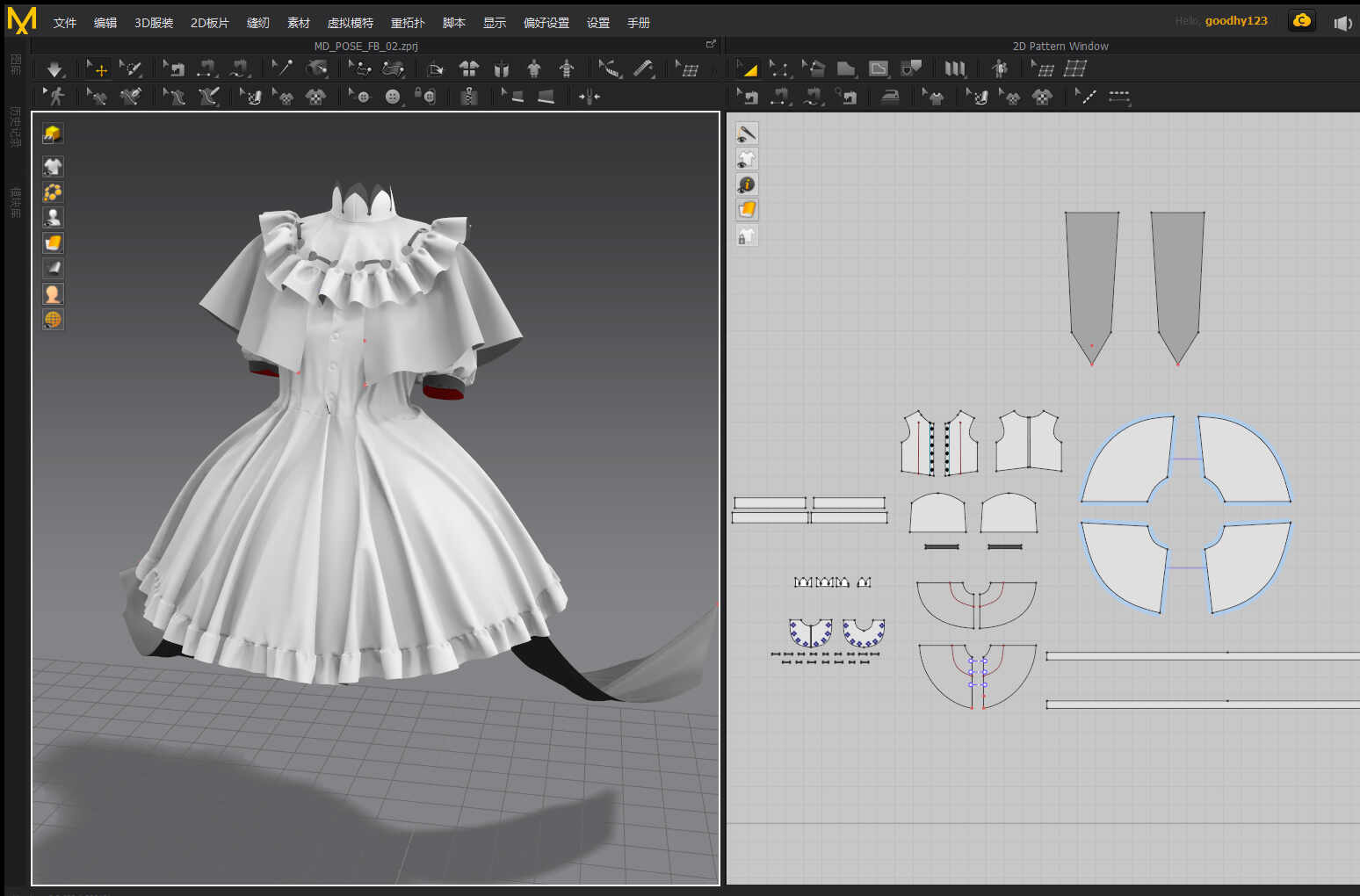This screenshot has height=896, width=1360.
Task: Choose Edit Sewing tool in 3D toolbar
Action: 174,69
